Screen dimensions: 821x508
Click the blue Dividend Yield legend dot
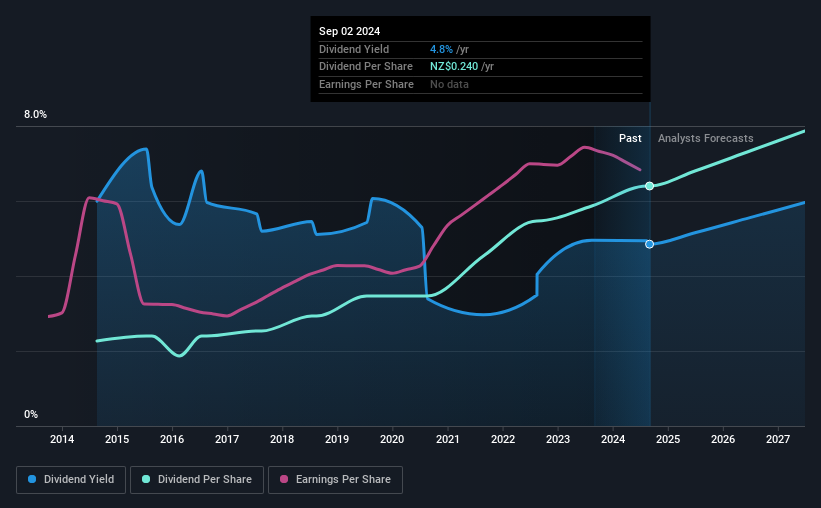[32, 479]
